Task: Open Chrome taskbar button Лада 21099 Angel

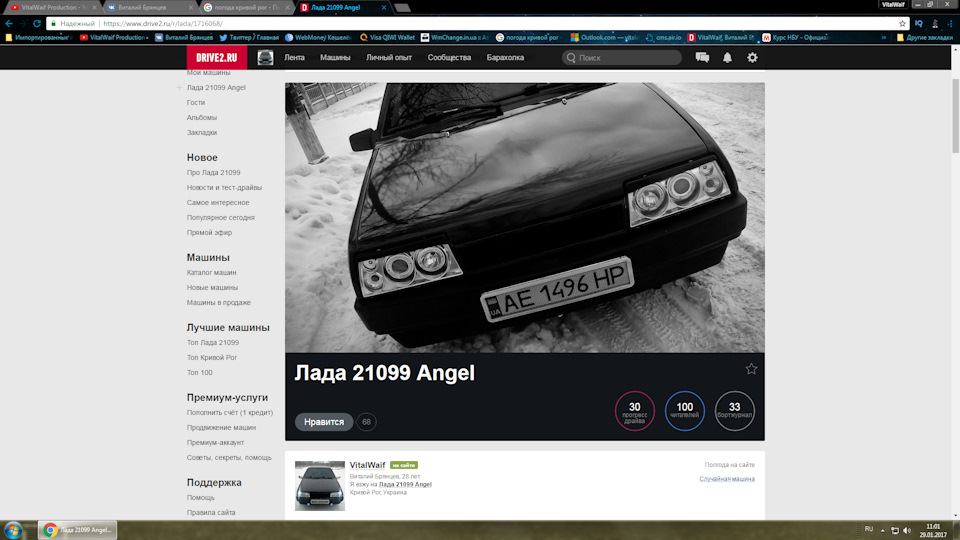Action: (78, 530)
